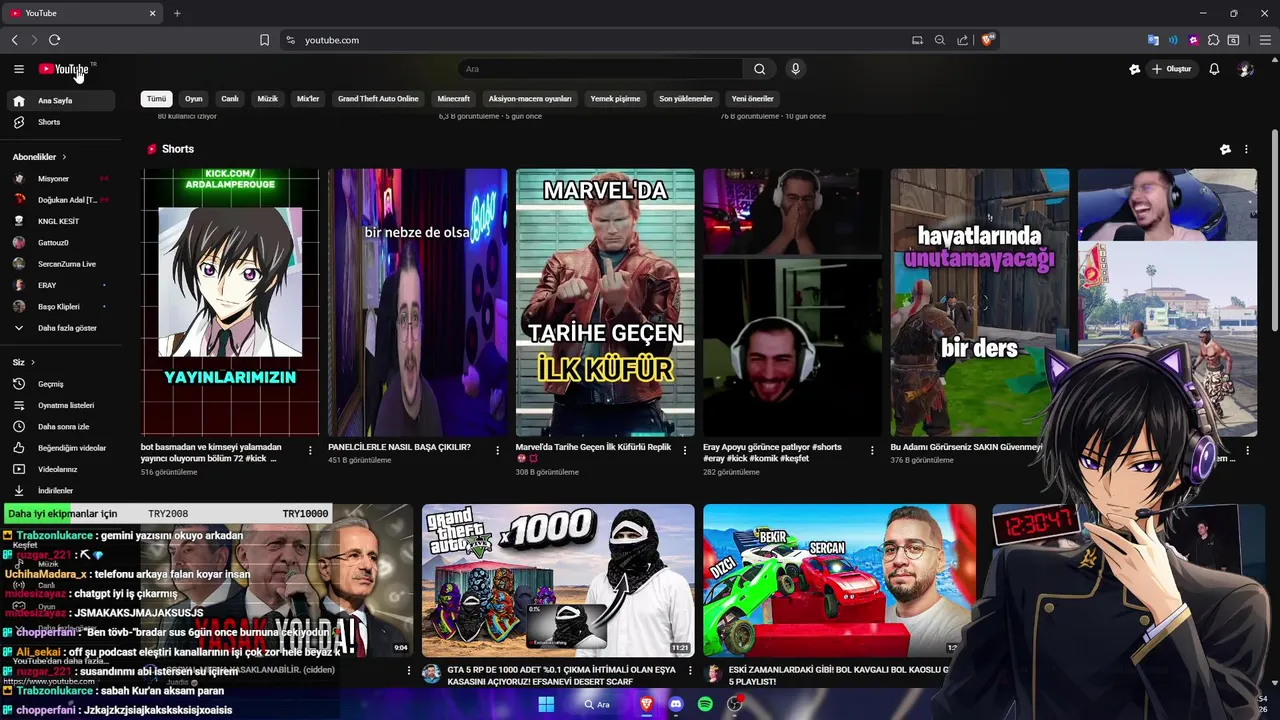Open MARVEL'DA İLK KÜFÜR short thumbnail
This screenshot has width=1280, height=720.
click(x=605, y=303)
